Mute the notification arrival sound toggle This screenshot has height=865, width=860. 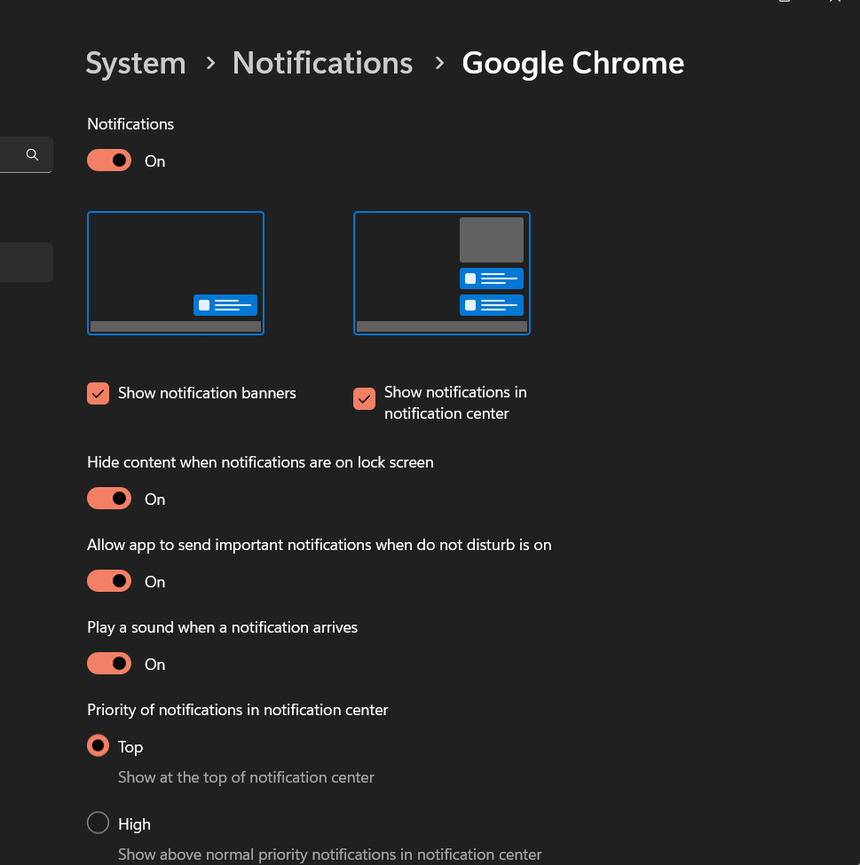click(x=109, y=664)
